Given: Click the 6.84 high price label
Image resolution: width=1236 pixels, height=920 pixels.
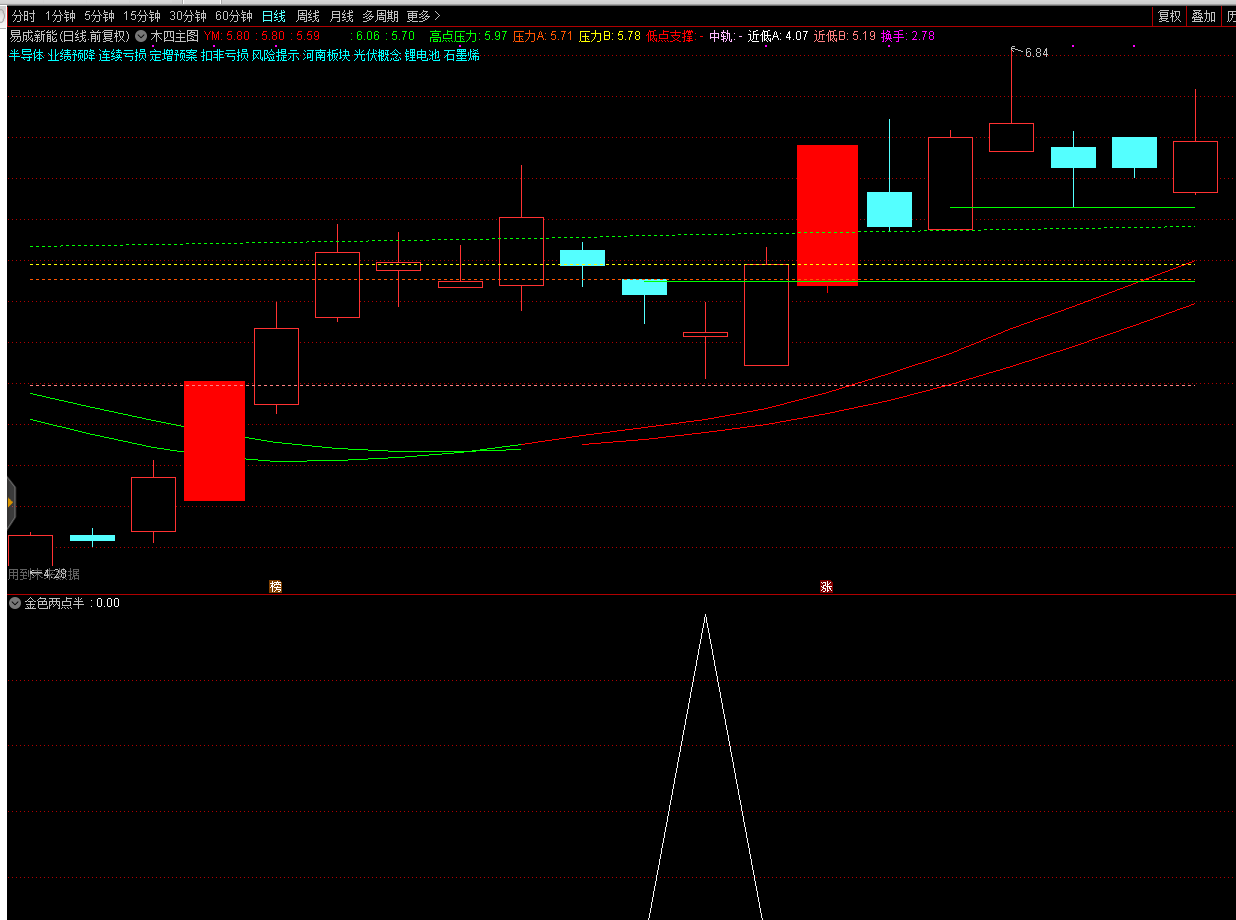Looking at the screenshot, I should 1036,52.
